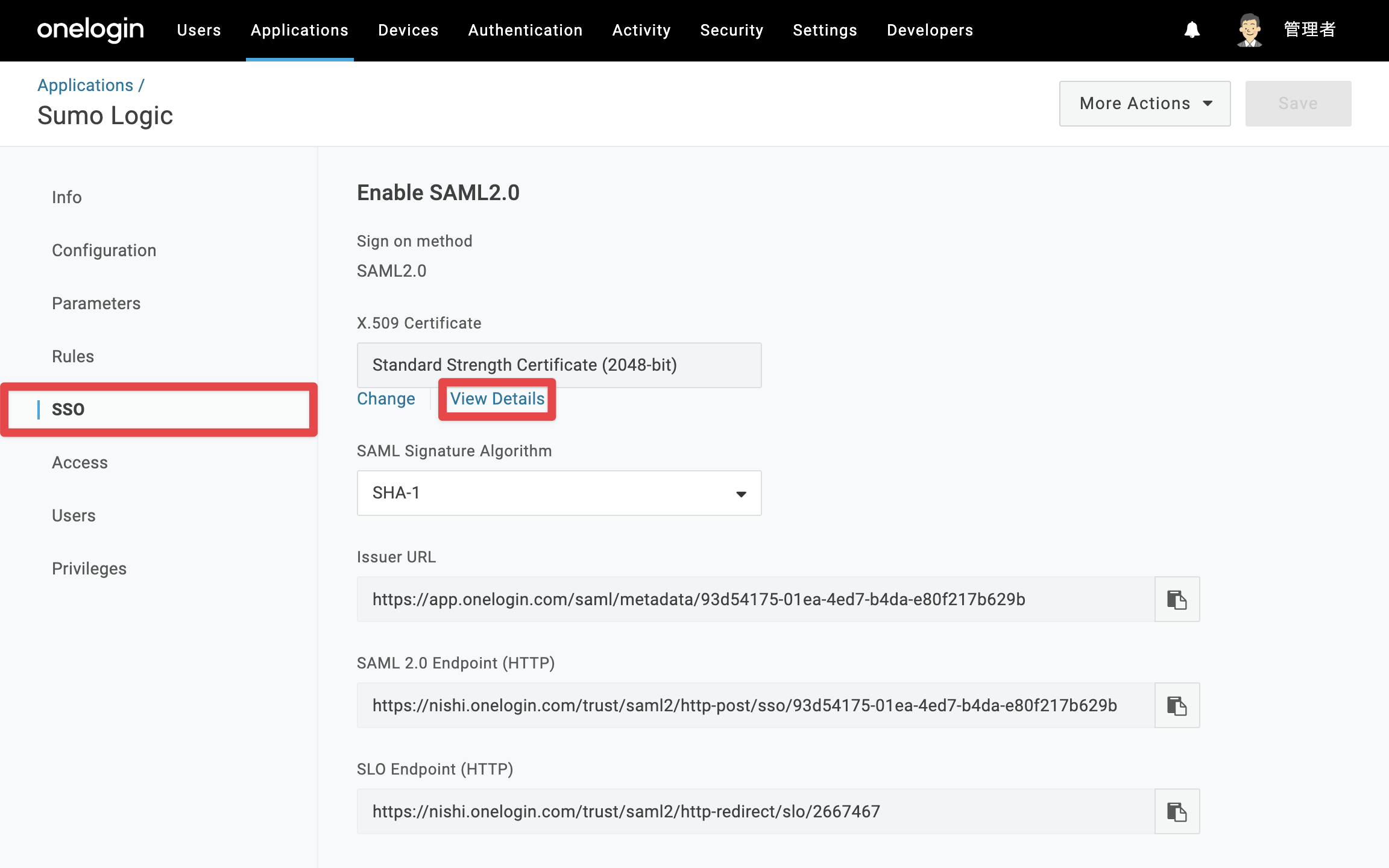
Task: Click the Sumo Logic page title
Action: (x=105, y=115)
